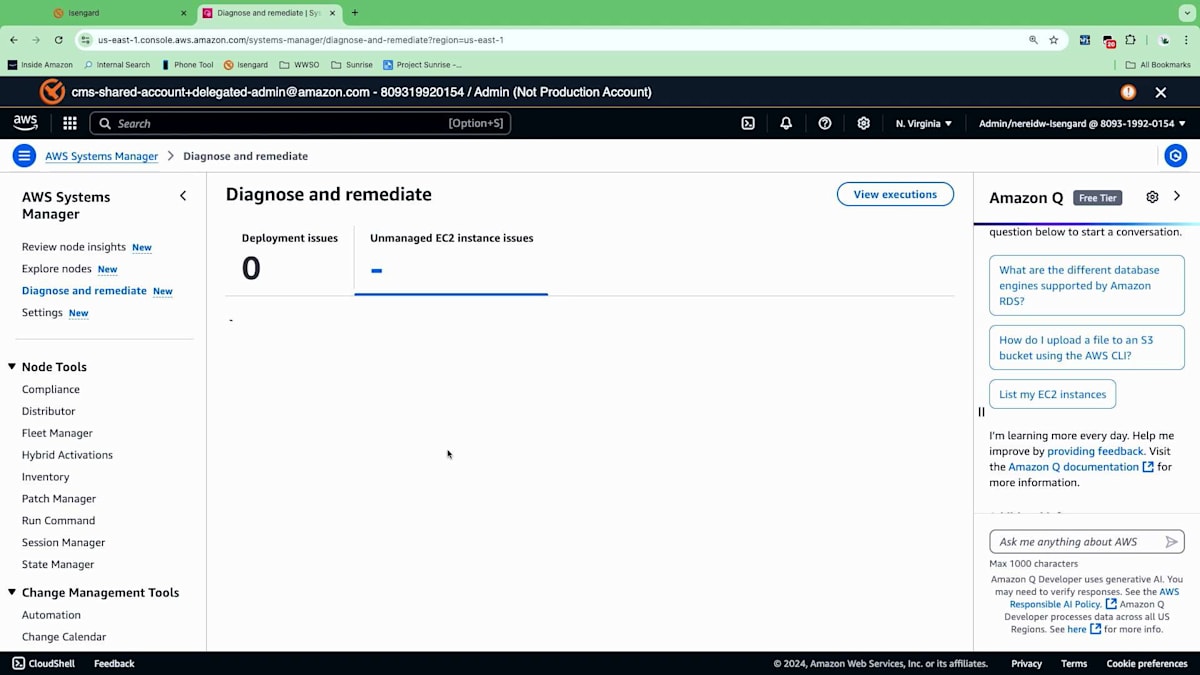
Task: Click the Amazon Q circular icon
Action: point(1176,156)
